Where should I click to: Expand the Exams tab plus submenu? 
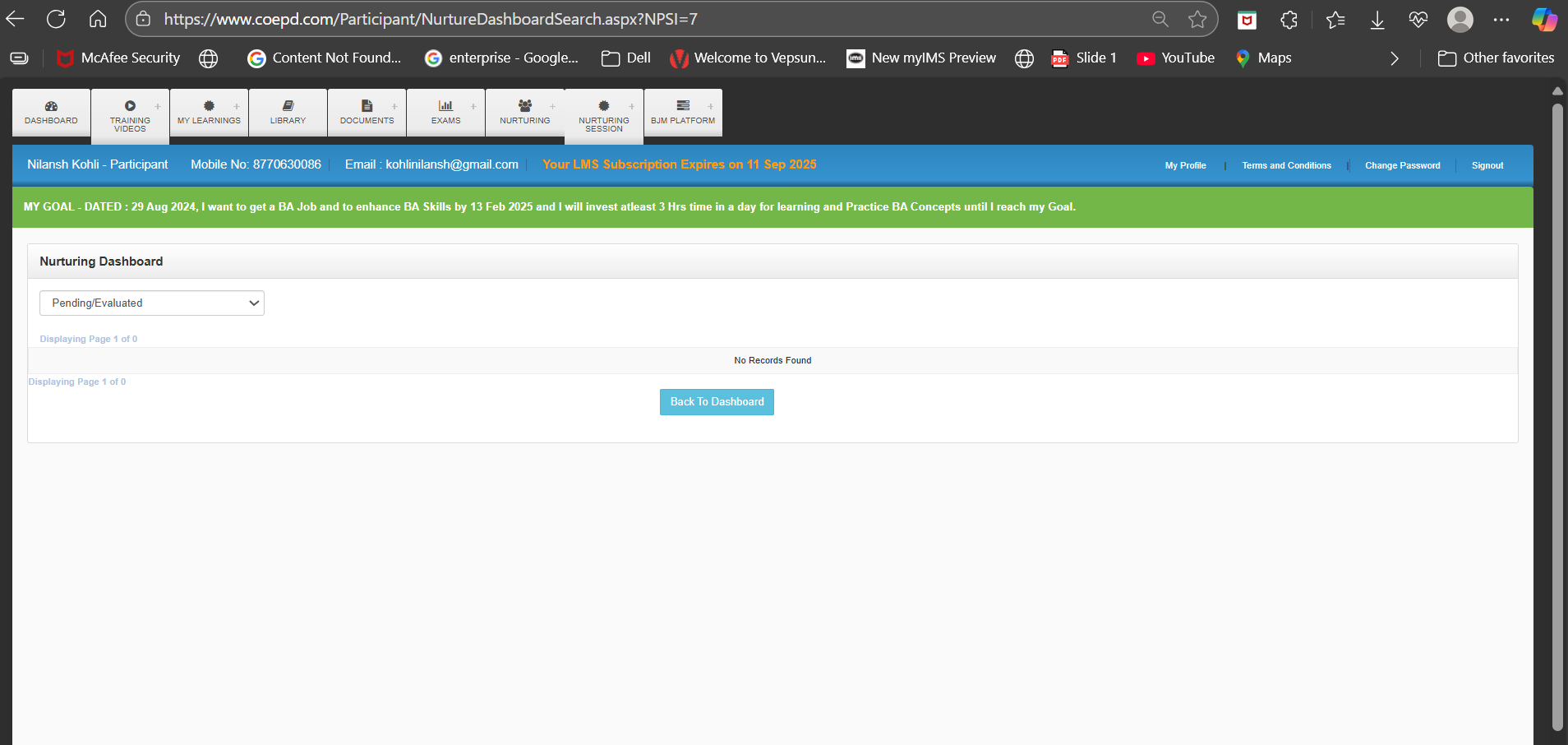tap(473, 106)
